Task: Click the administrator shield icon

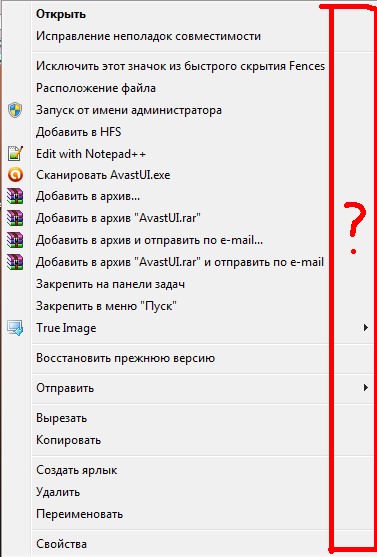Action: click(x=15, y=110)
